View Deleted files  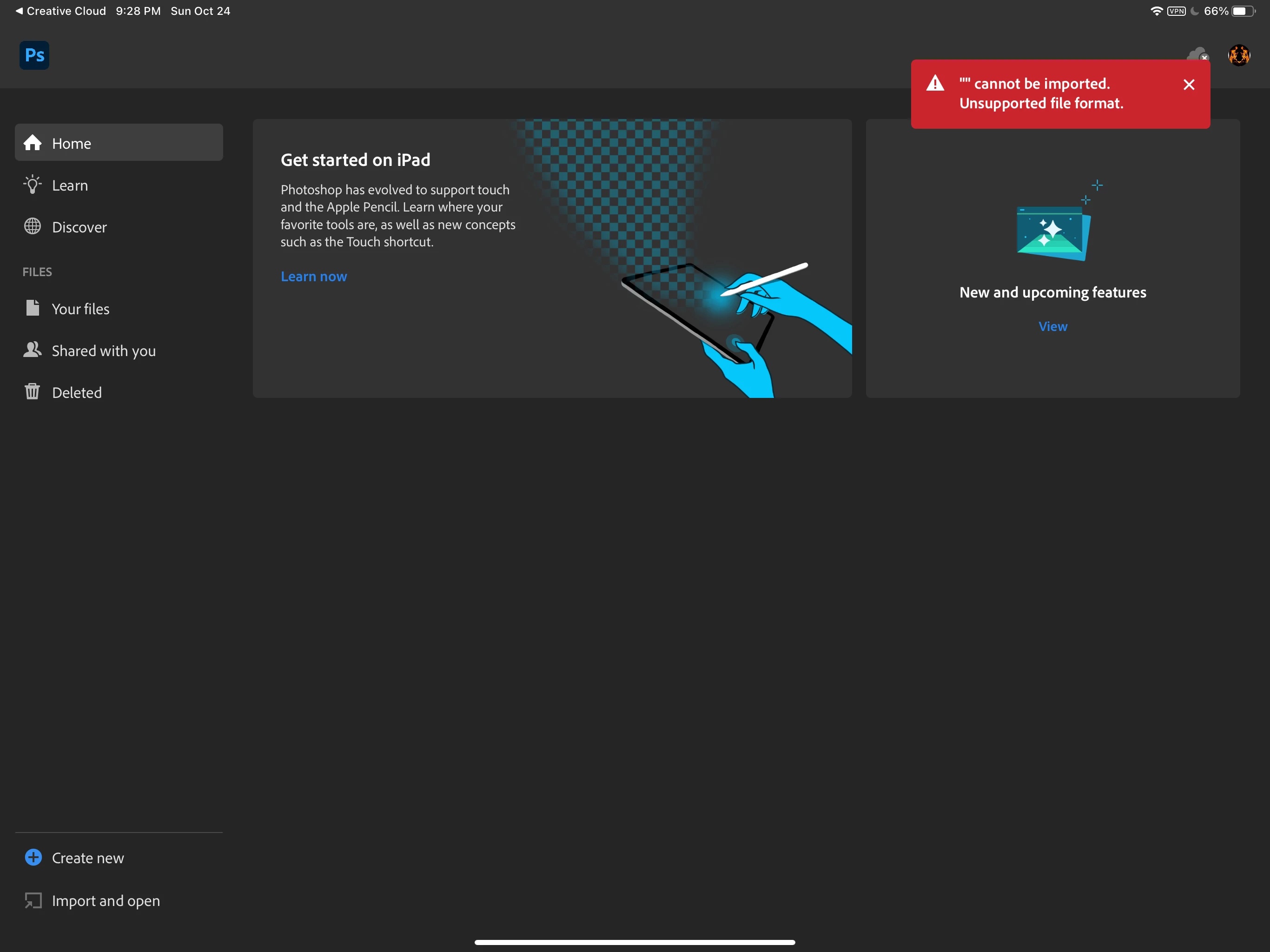pyautogui.click(x=76, y=392)
